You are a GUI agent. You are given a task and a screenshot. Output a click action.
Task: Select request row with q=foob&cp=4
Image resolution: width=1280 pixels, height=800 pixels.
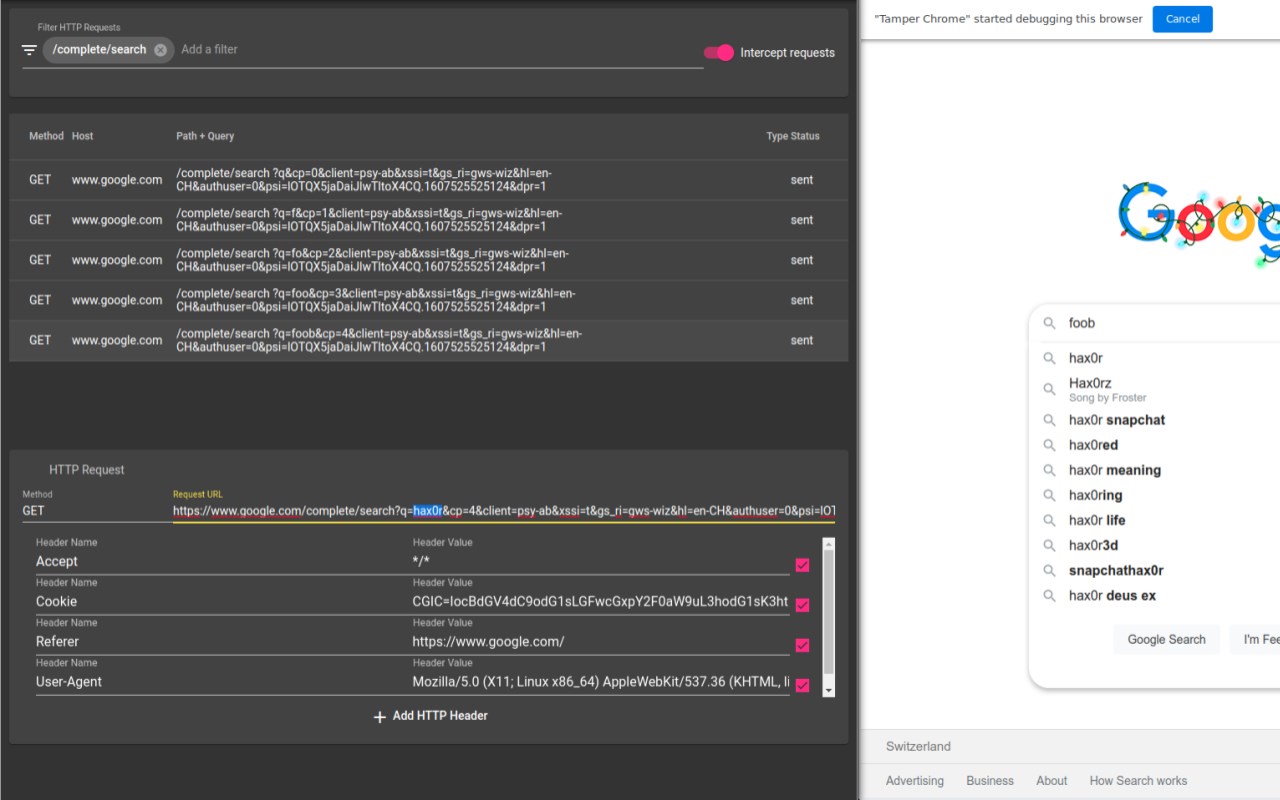coord(428,340)
